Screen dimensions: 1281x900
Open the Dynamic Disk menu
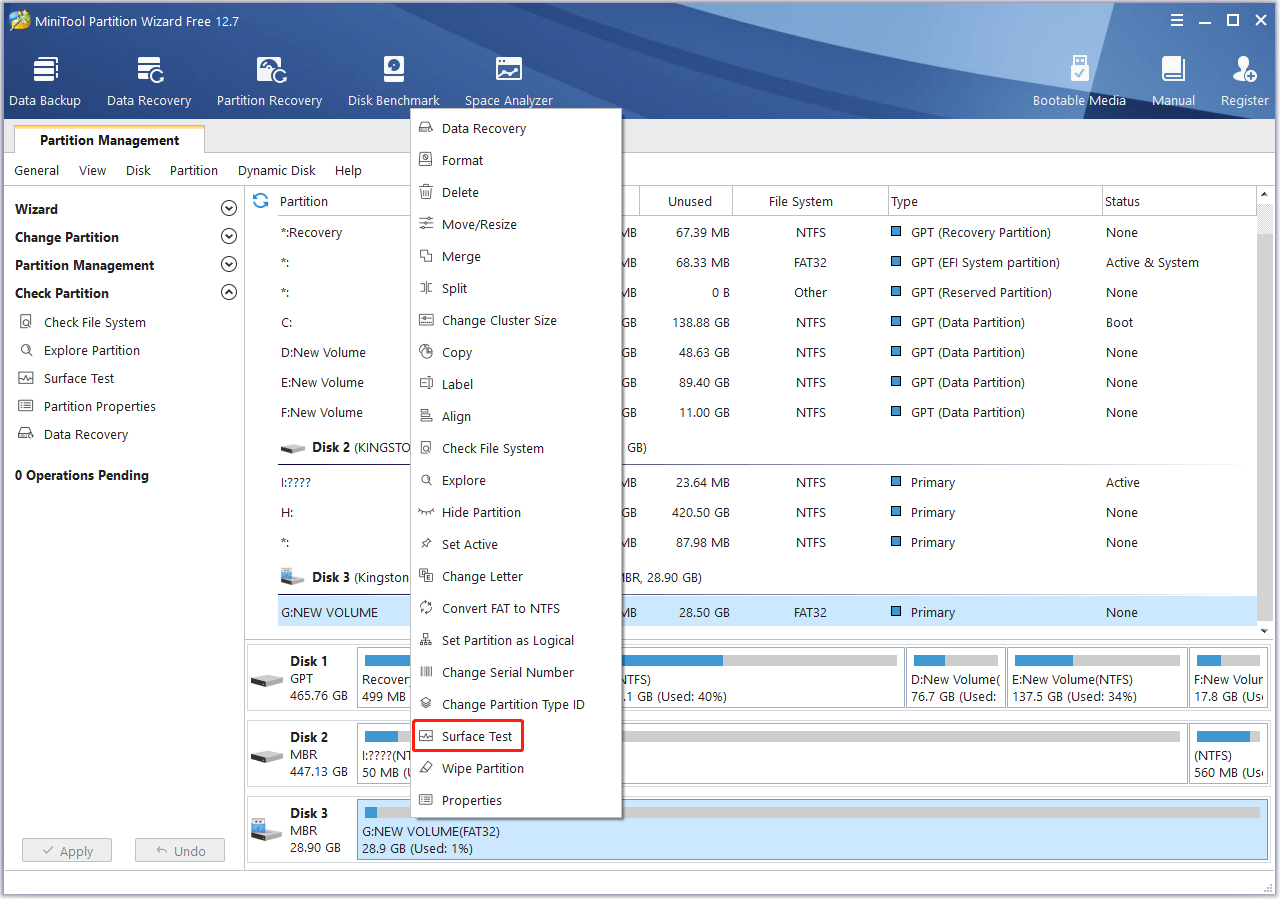pos(277,170)
